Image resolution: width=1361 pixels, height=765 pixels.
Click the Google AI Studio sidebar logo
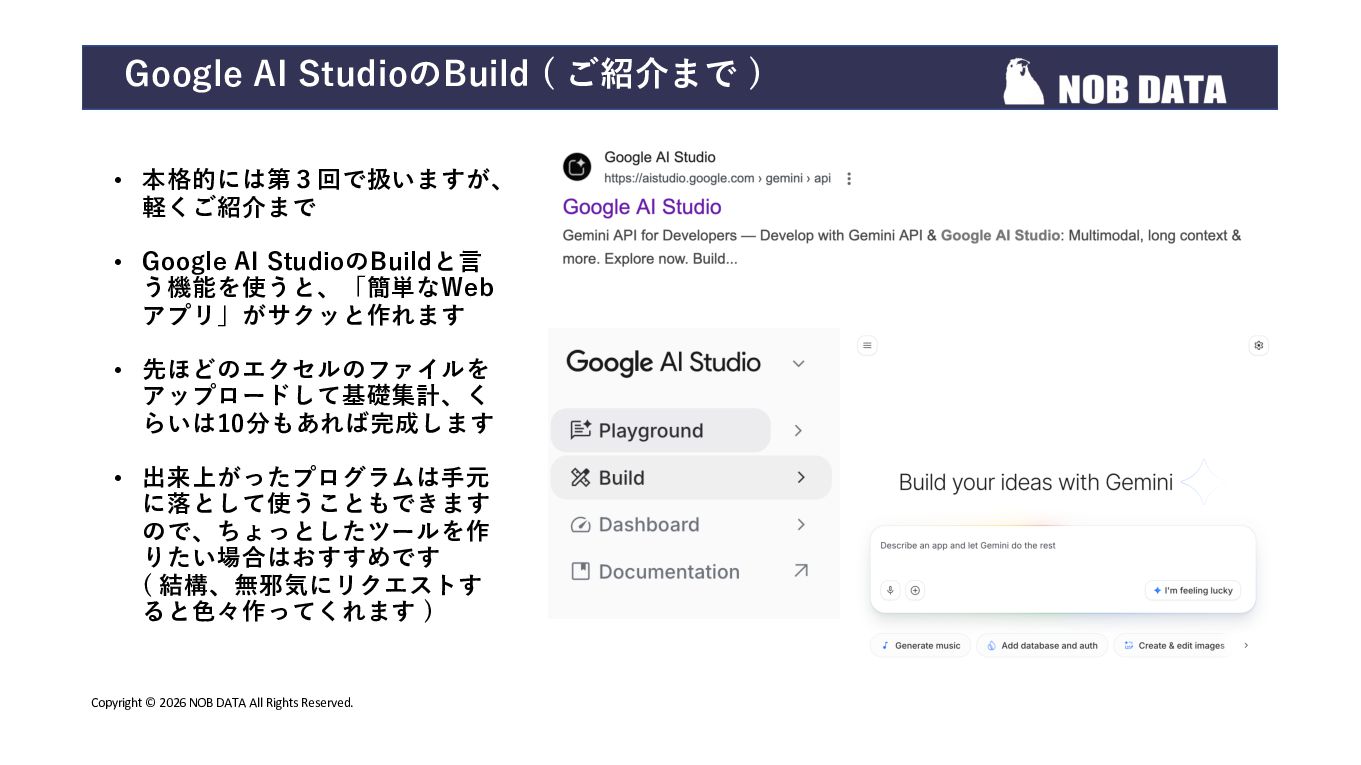[663, 362]
